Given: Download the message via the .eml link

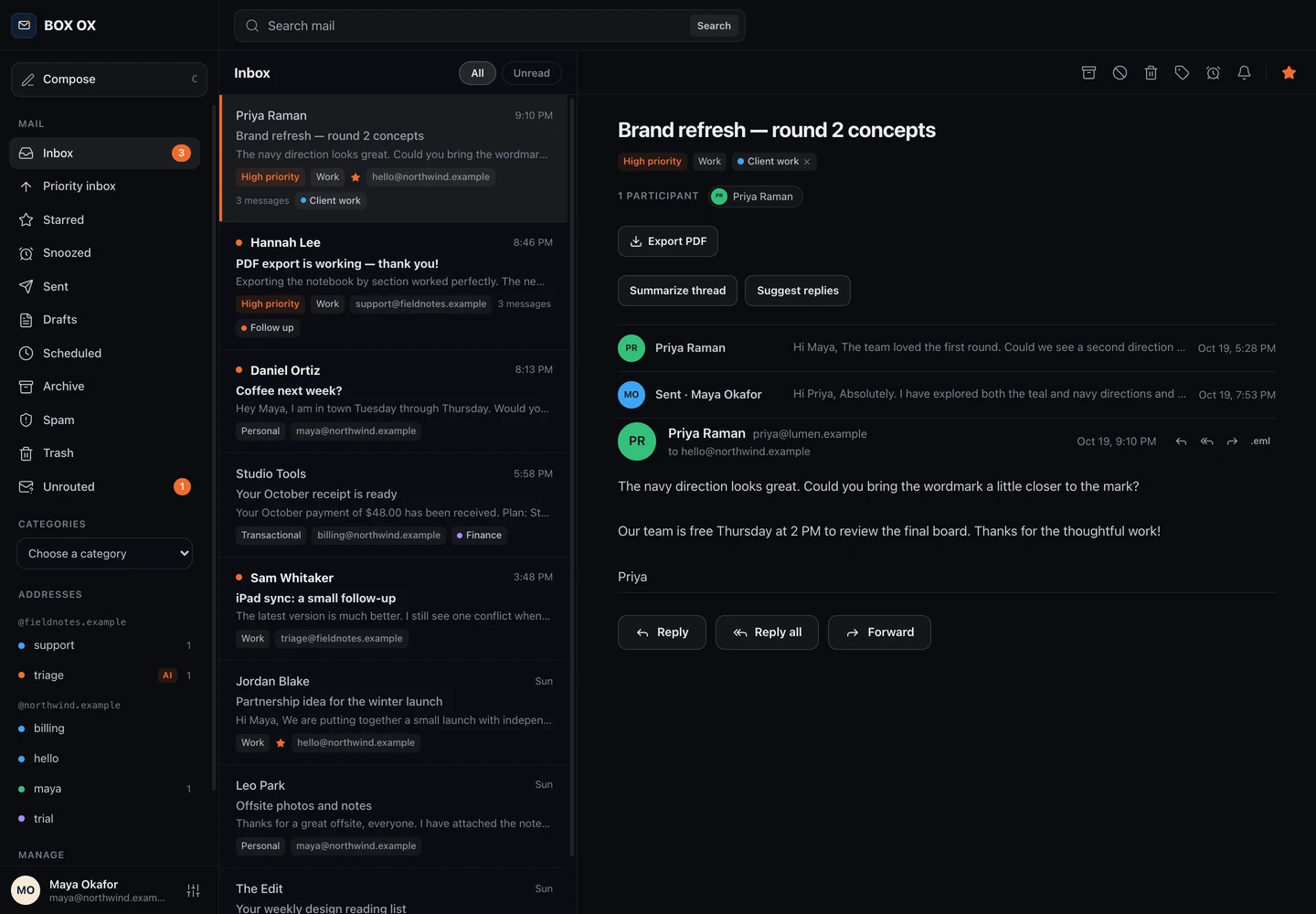Looking at the screenshot, I should coord(1260,441).
